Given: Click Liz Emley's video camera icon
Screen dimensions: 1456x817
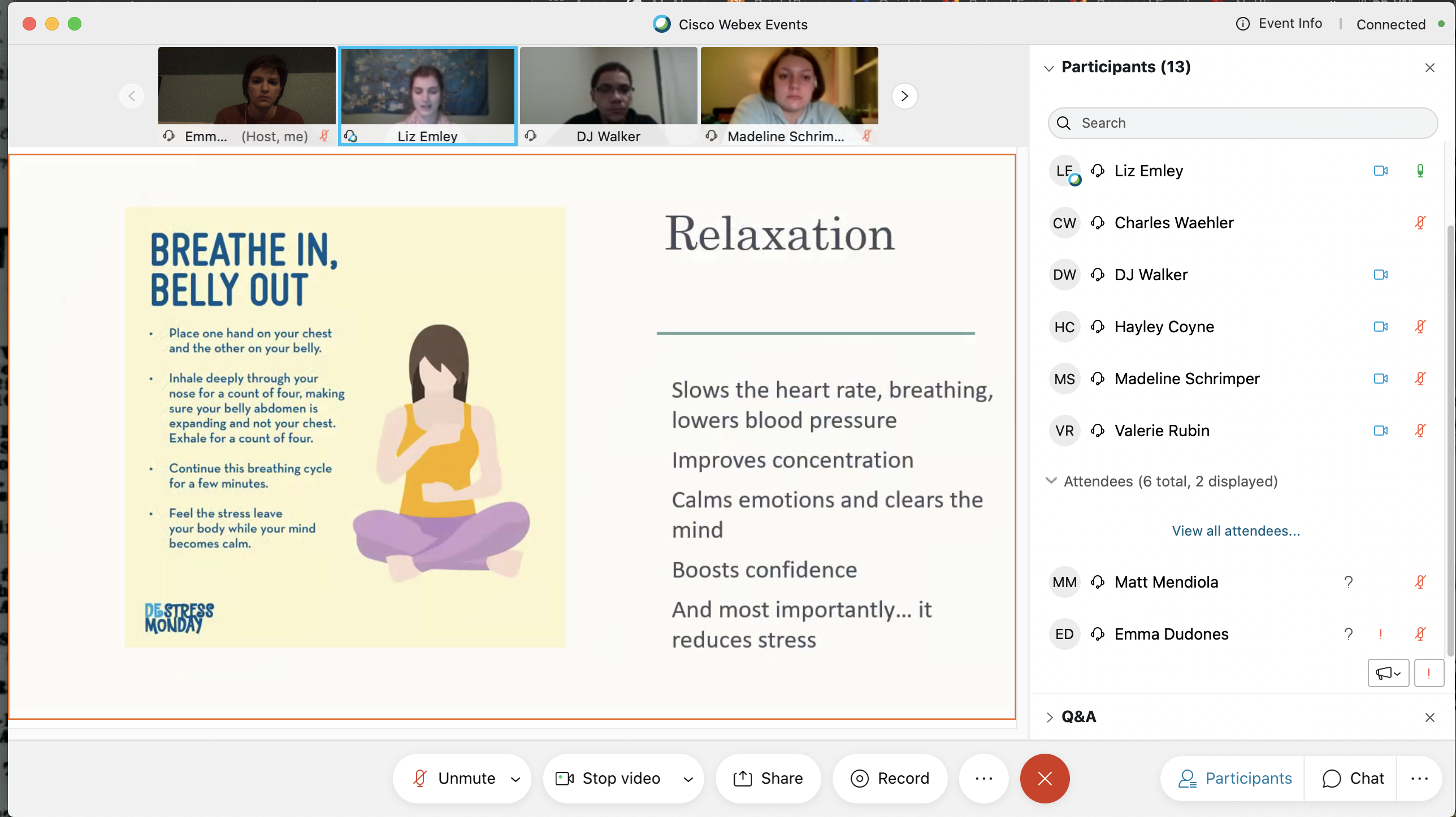Looking at the screenshot, I should 1380,171.
